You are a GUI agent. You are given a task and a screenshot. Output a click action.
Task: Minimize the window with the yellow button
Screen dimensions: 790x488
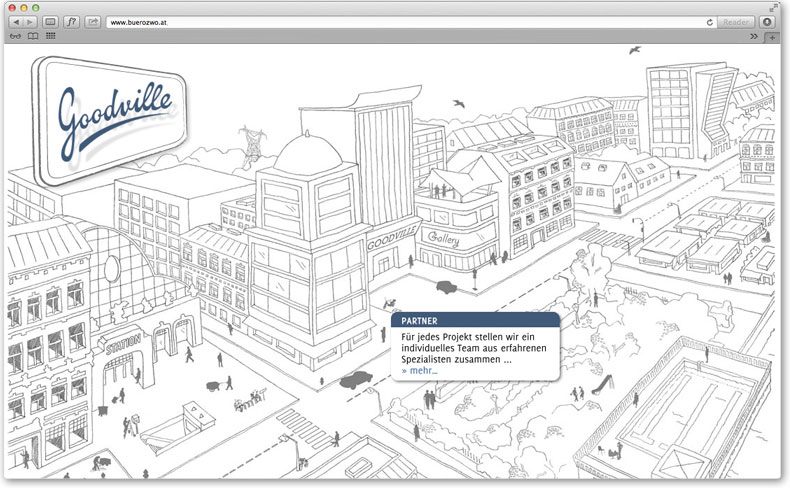[24, 8]
